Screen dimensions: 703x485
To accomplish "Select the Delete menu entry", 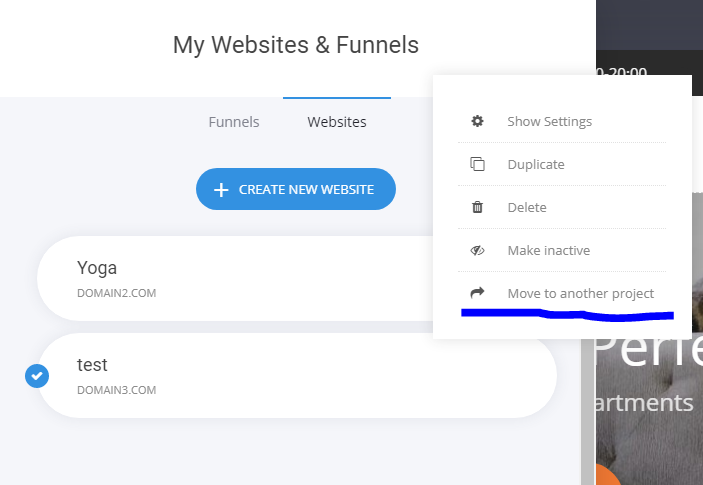I will point(527,207).
